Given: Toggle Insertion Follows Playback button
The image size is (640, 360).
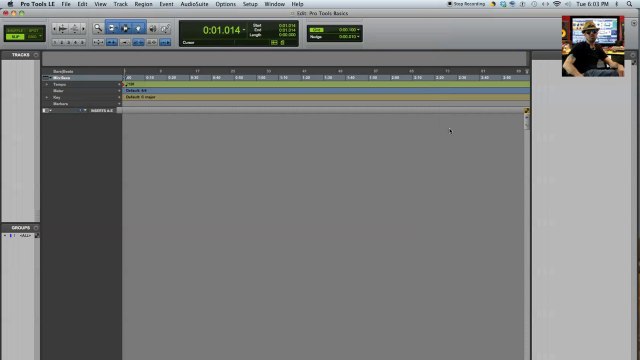Looking at the screenshot, I should pos(165,42).
